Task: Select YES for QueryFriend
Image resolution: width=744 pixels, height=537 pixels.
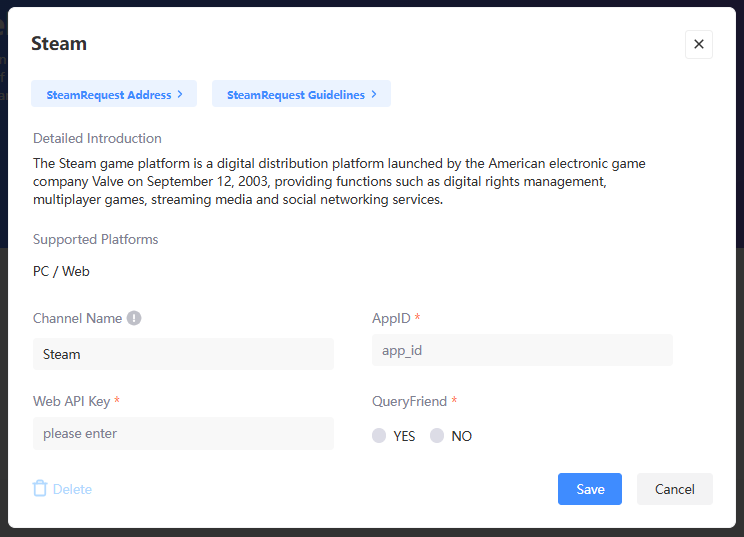Action: click(x=379, y=435)
